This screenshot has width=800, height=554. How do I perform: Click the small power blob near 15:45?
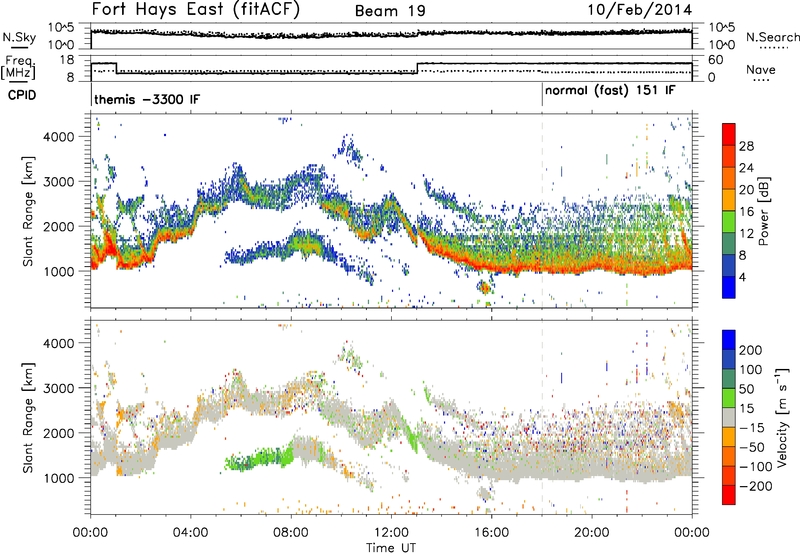[485, 287]
